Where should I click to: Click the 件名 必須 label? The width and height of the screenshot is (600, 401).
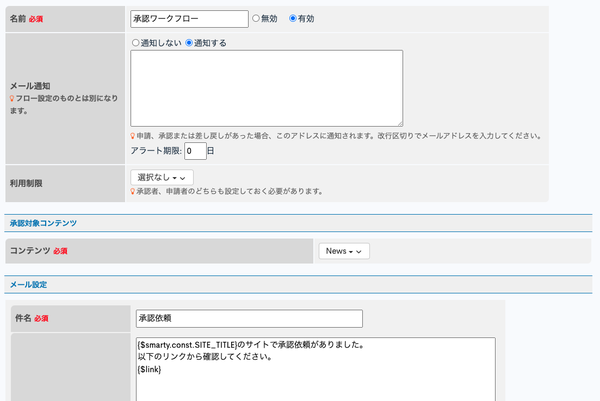coord(31,318)
